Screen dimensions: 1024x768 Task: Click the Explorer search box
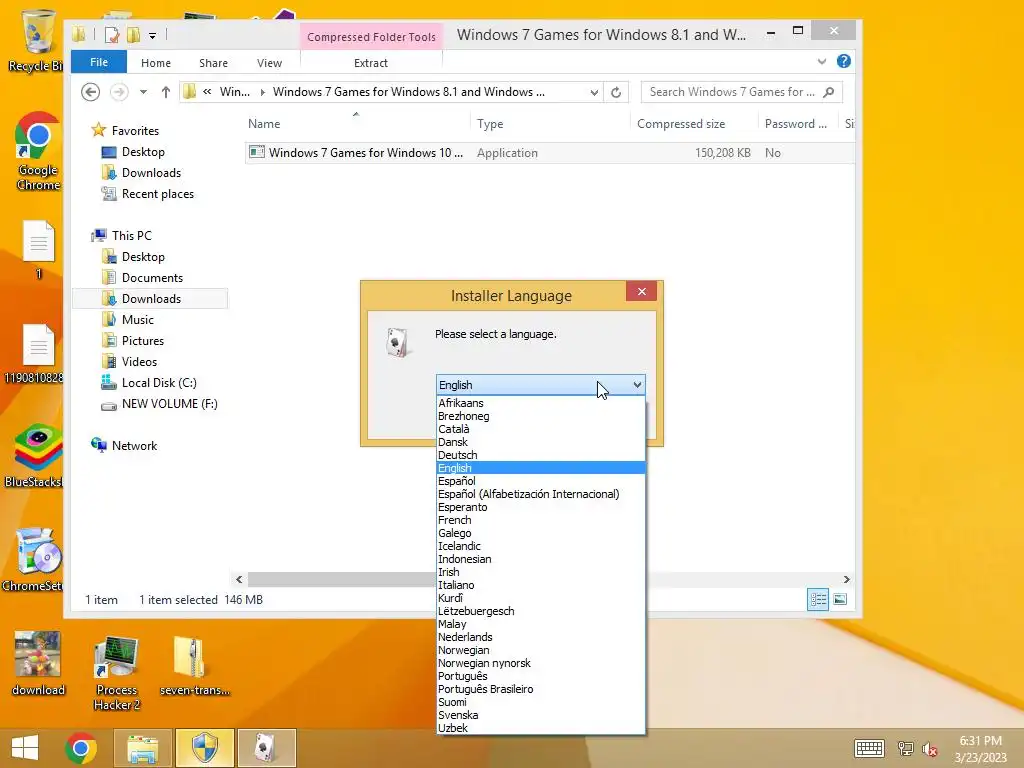pyautogui.click(x=742, y=92)
